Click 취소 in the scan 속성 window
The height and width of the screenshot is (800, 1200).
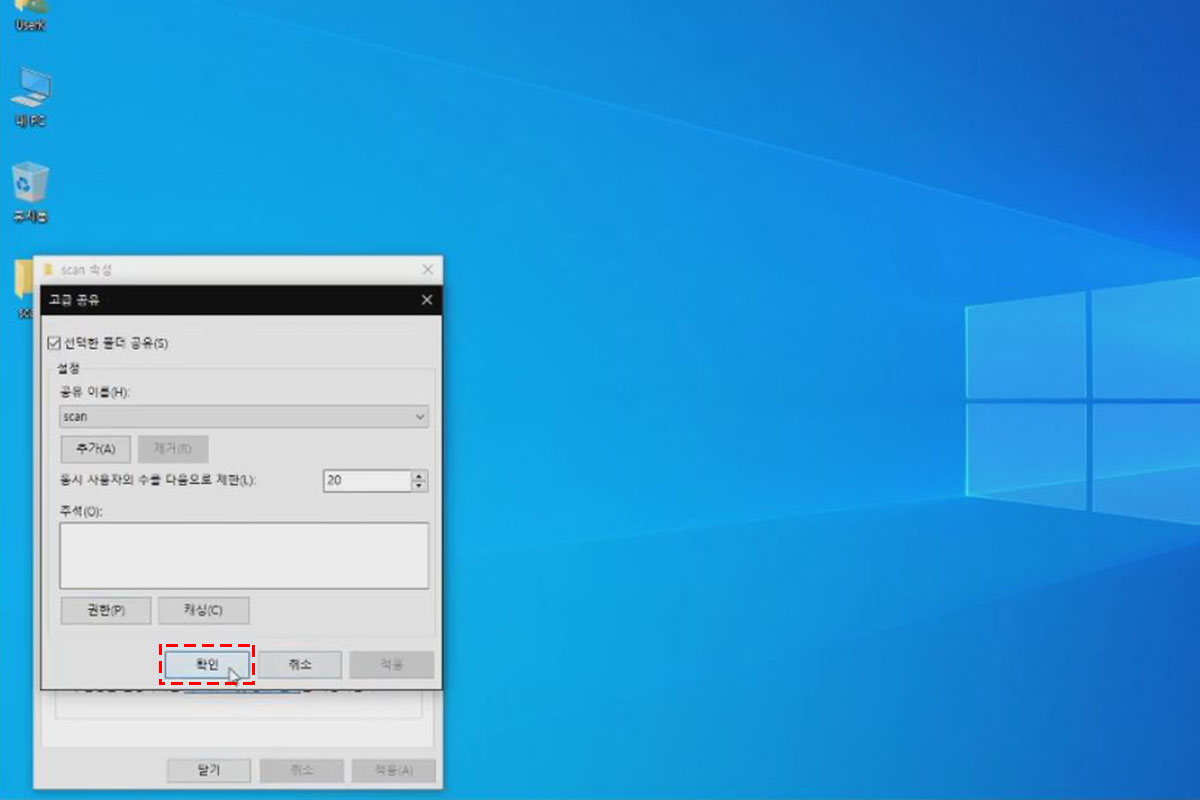tap(301, 770)
